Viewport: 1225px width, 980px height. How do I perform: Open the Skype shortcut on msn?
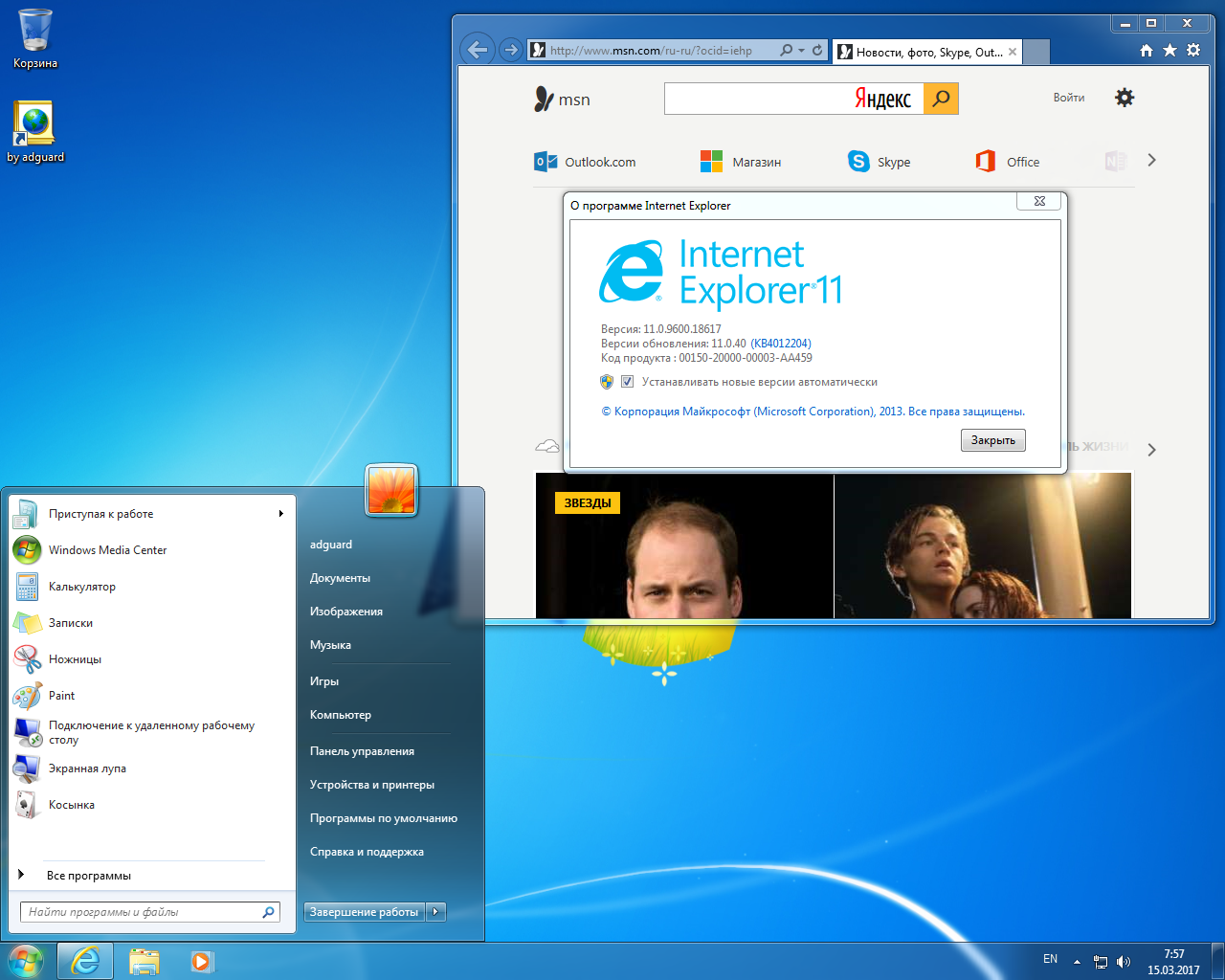click(x=879, y=162)
